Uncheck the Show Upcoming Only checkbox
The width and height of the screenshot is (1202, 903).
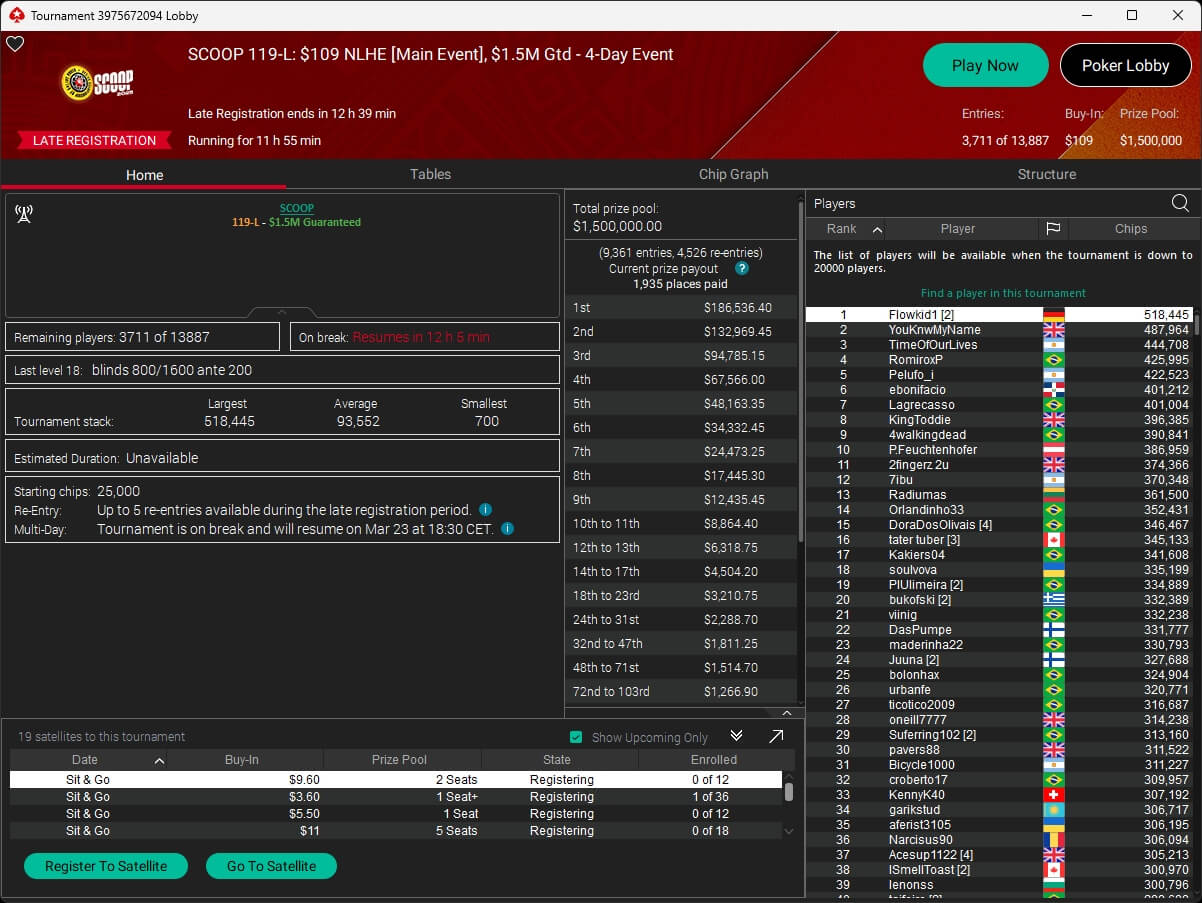coord(576,738)
